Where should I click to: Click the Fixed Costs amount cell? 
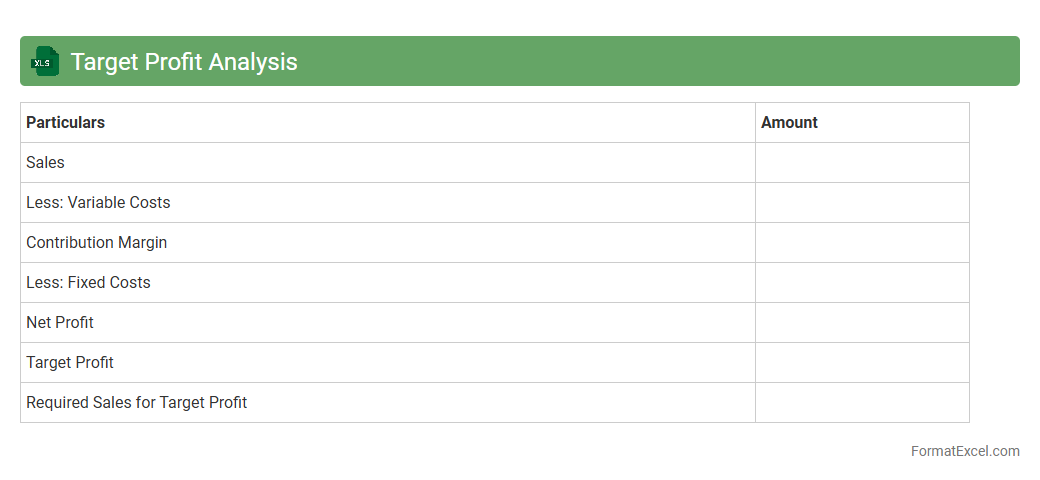tap(861, 282)
